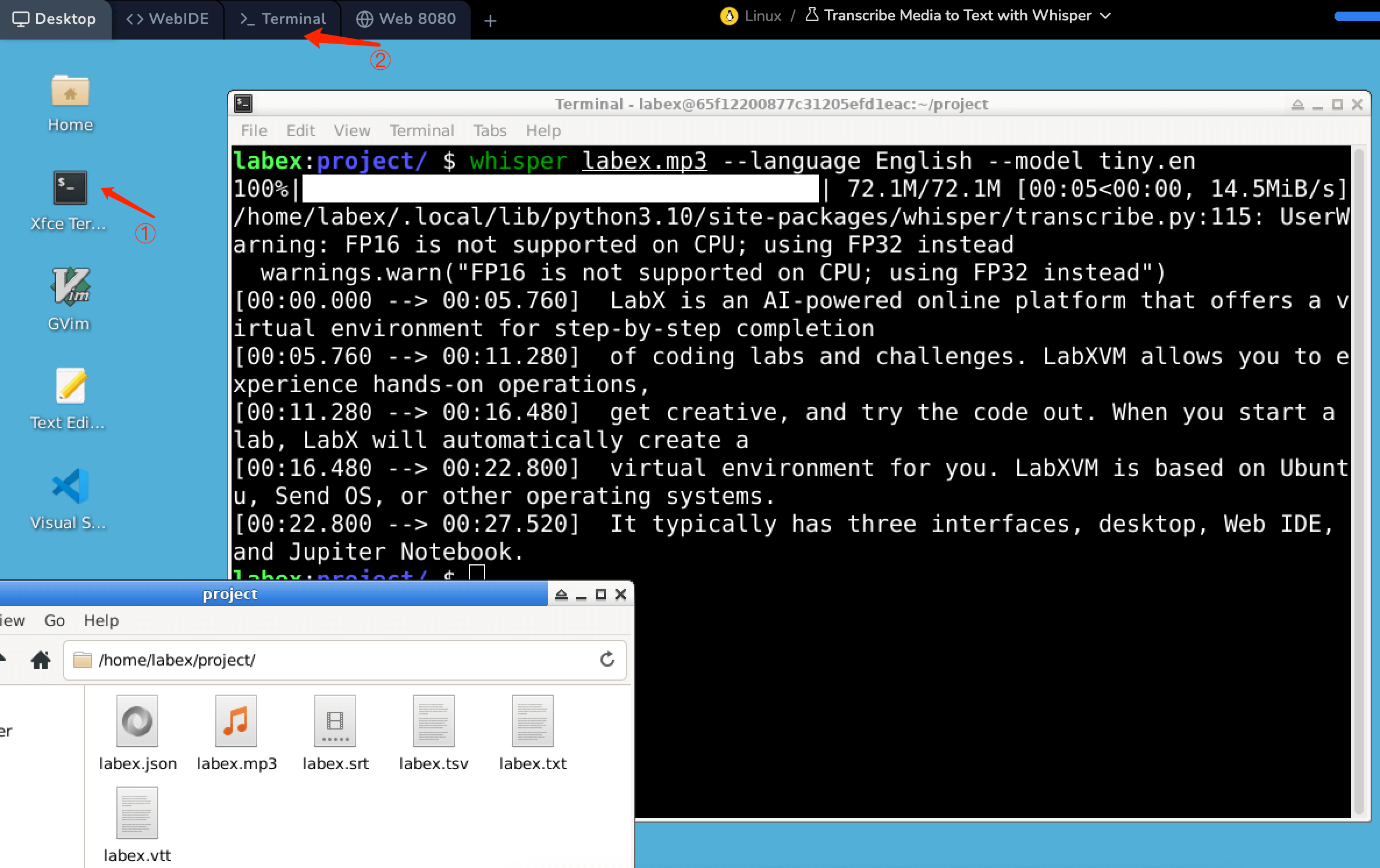Switch to the WebIDE tab
This screenshot has height=868, width=1380.
point(168,19)
